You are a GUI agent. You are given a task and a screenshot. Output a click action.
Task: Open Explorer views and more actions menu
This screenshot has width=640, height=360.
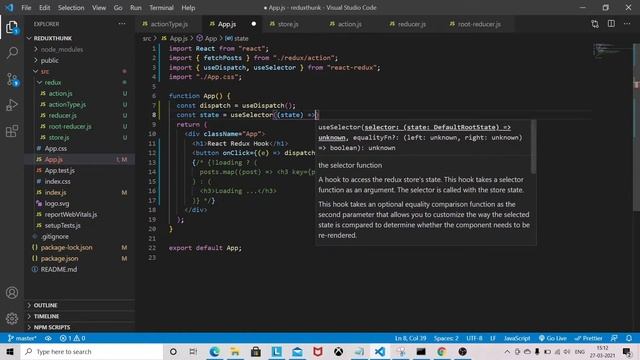pyautogui.click(x=122, y=24)
